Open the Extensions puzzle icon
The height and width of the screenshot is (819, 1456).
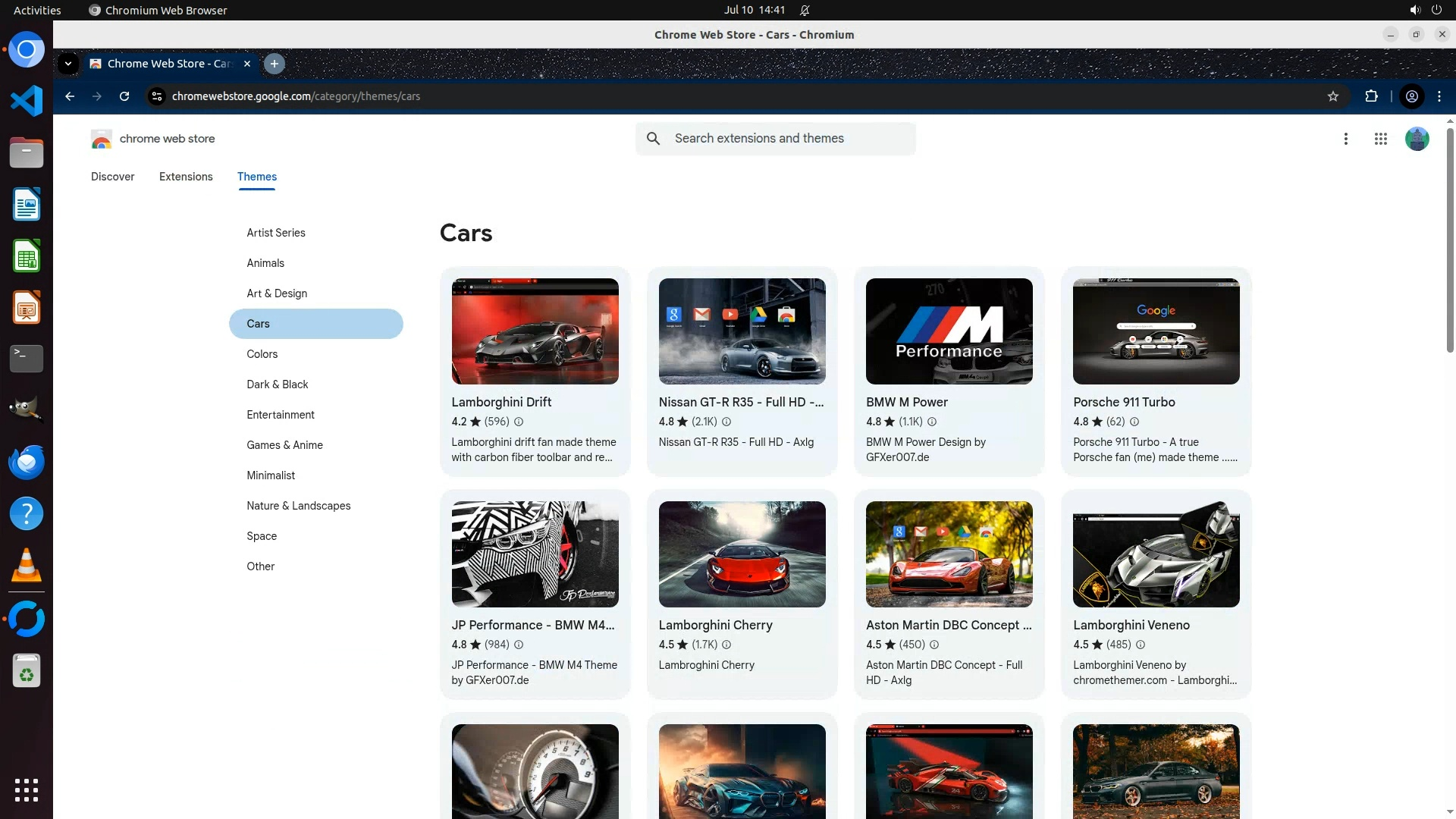pos(1371,96)
